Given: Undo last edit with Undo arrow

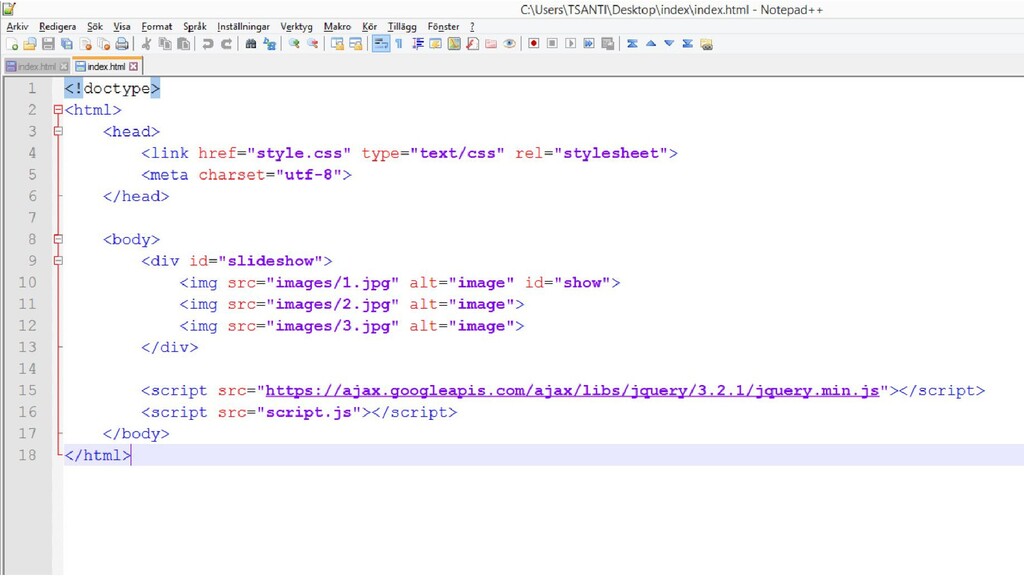Looking at the screenshot, I should point(208,44).
